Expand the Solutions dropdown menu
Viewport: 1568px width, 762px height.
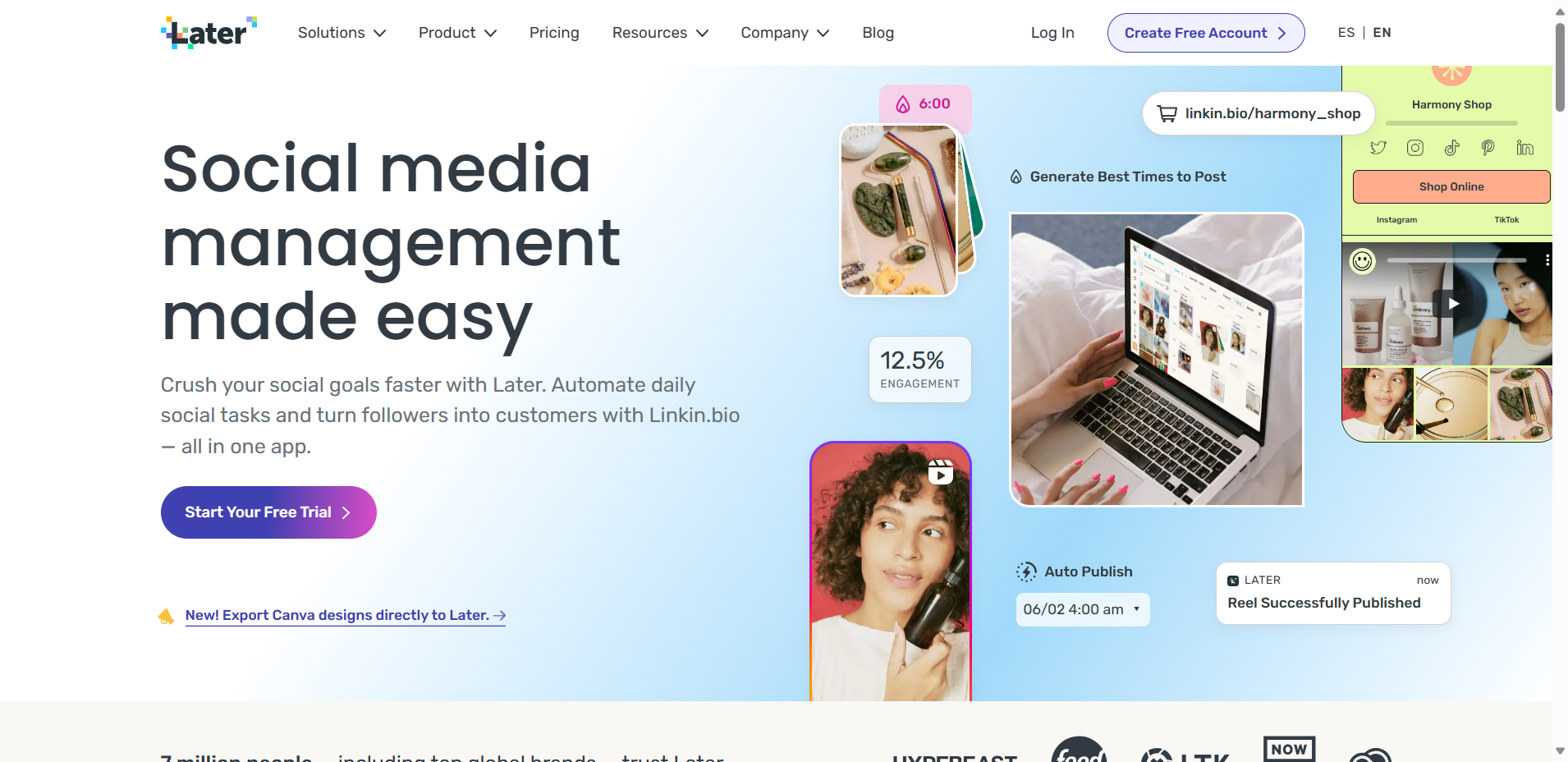(x=342, y=33)
